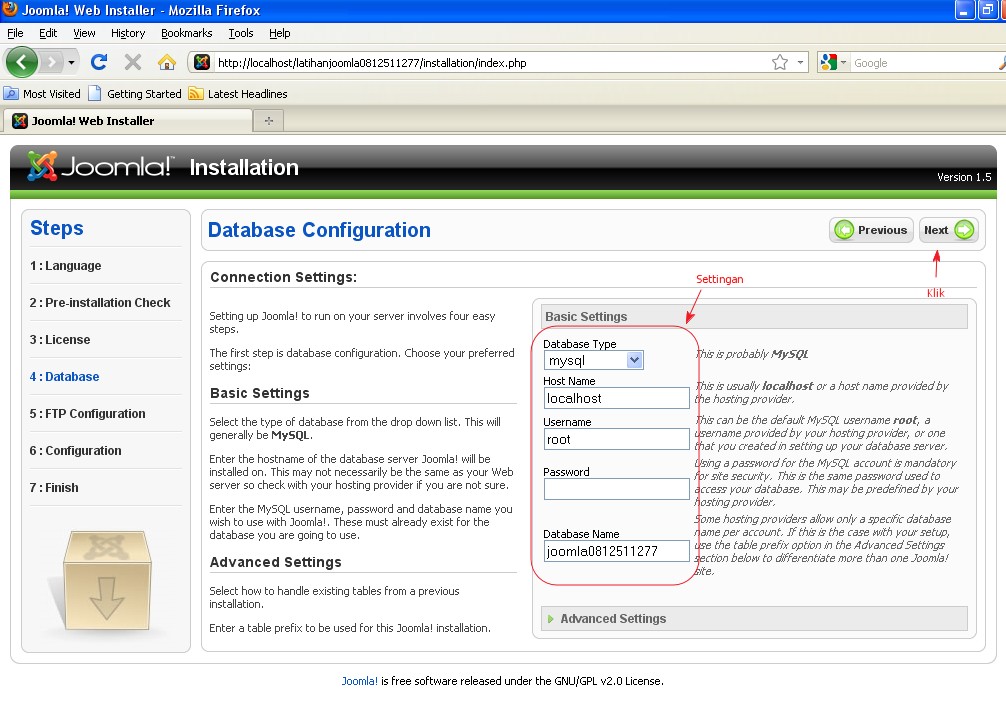Click the left Advanced Settings heading
Viewport: 1006px width, 703px height.
(275, 562)
